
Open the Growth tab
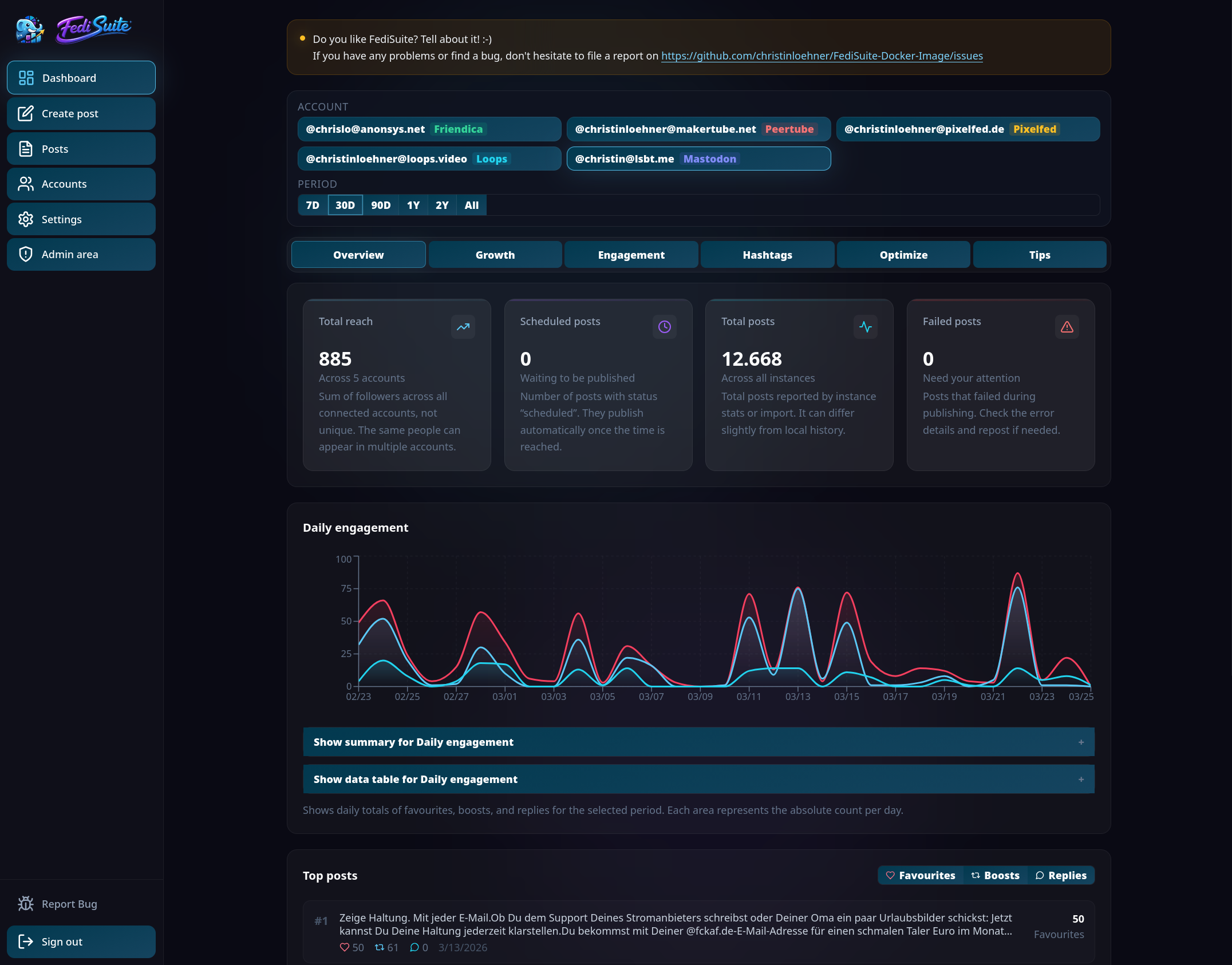tap(495, 254)
